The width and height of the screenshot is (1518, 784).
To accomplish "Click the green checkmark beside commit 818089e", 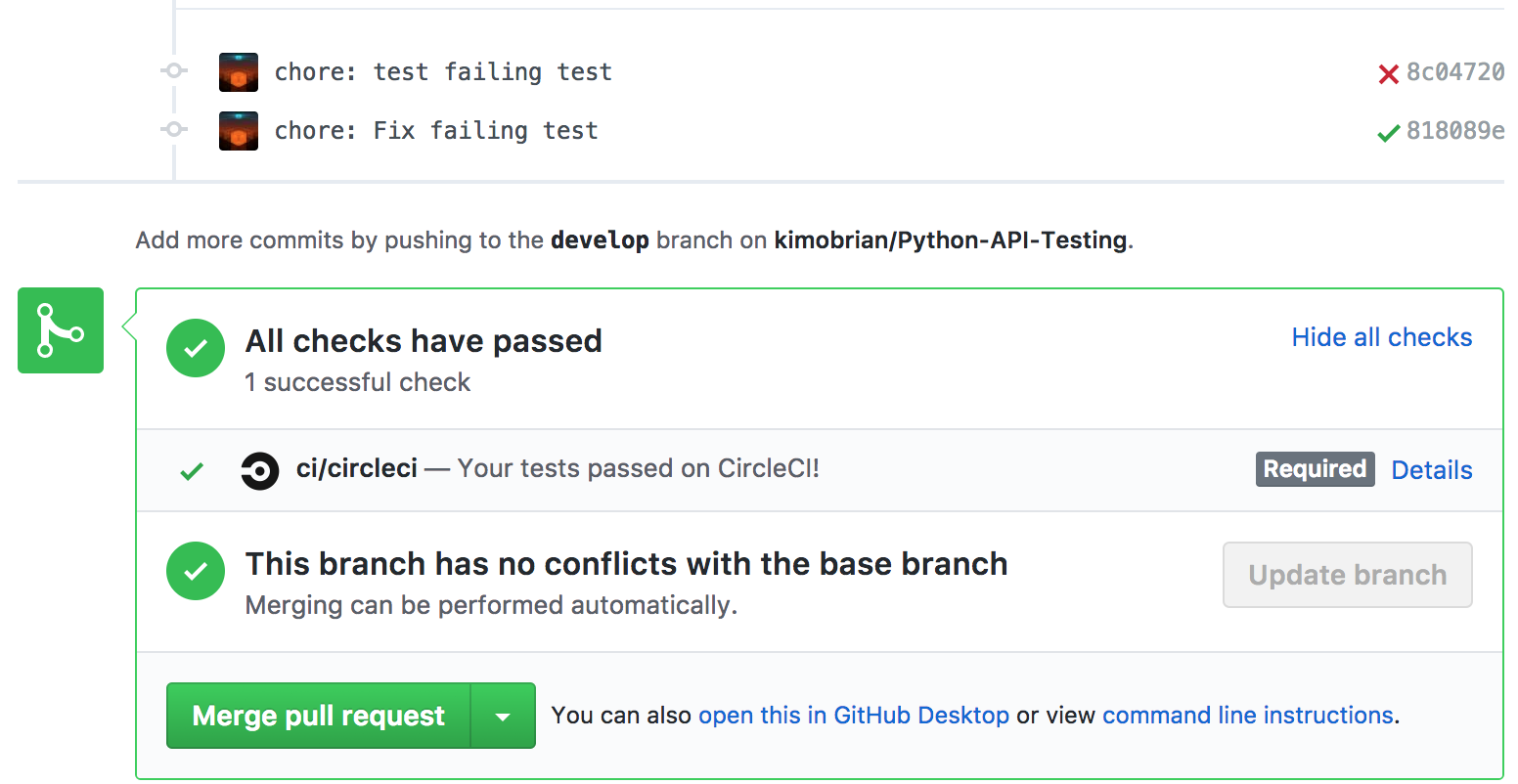I will click(x=1388, y=132).
